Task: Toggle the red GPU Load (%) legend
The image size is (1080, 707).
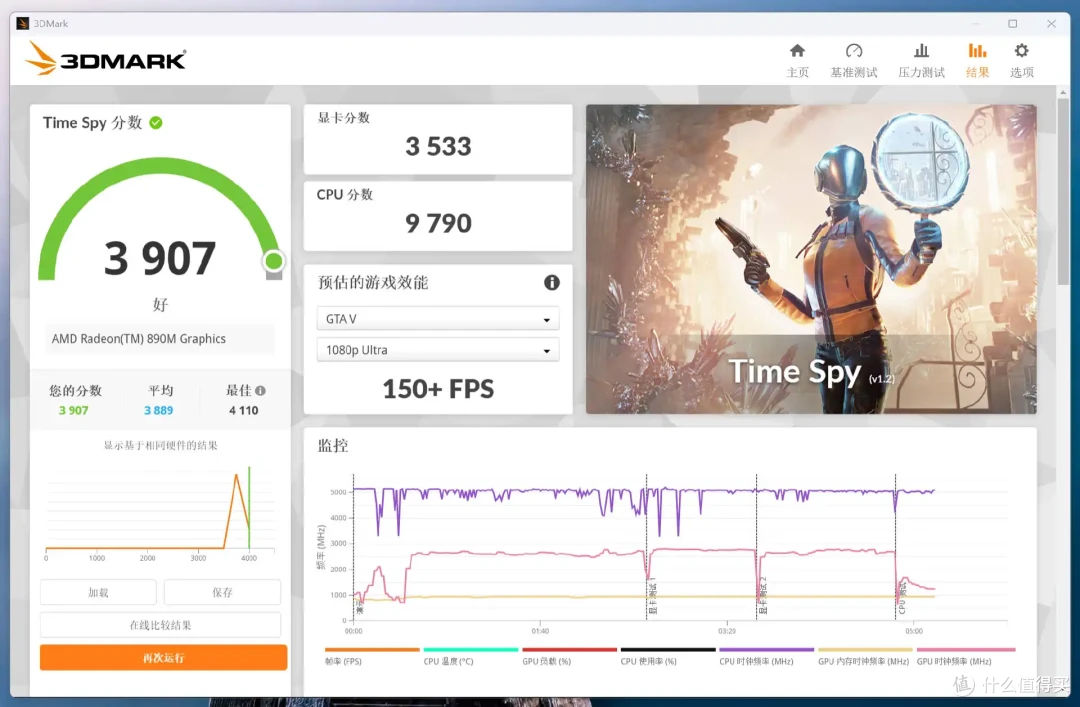Action: 570,656
